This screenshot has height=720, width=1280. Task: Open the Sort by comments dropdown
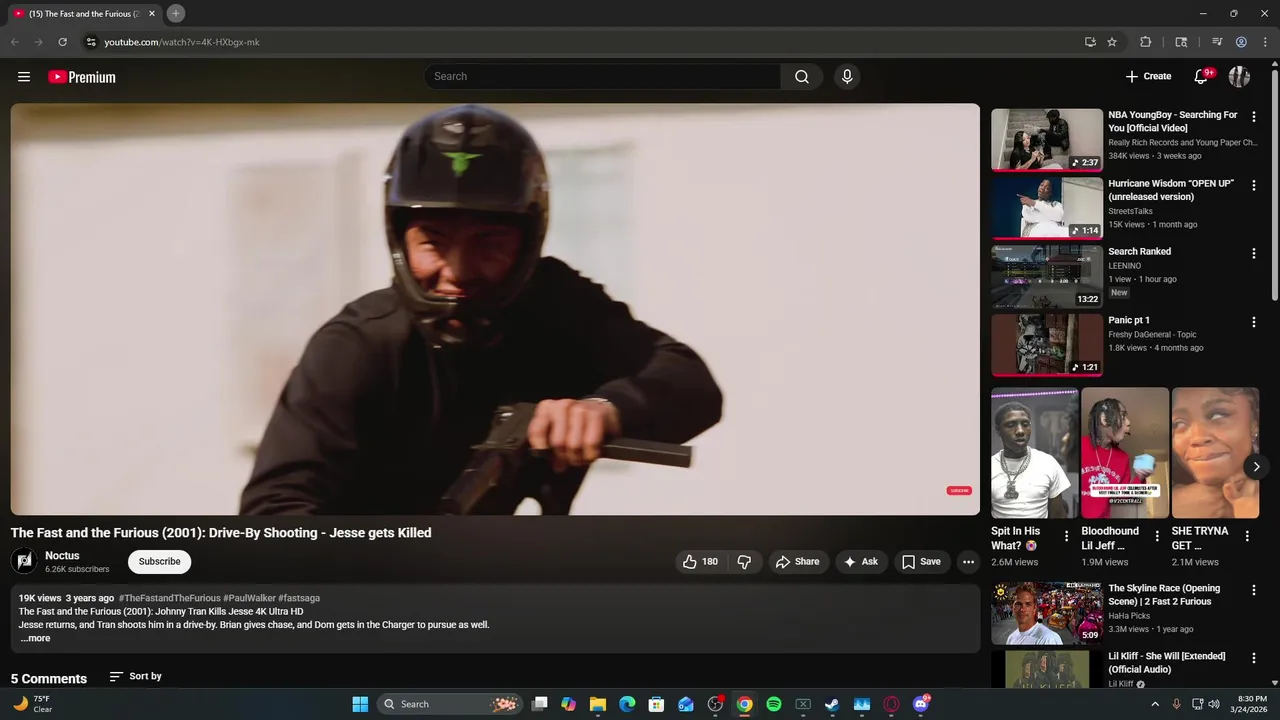pyautogui.click(x=136, y=677)
